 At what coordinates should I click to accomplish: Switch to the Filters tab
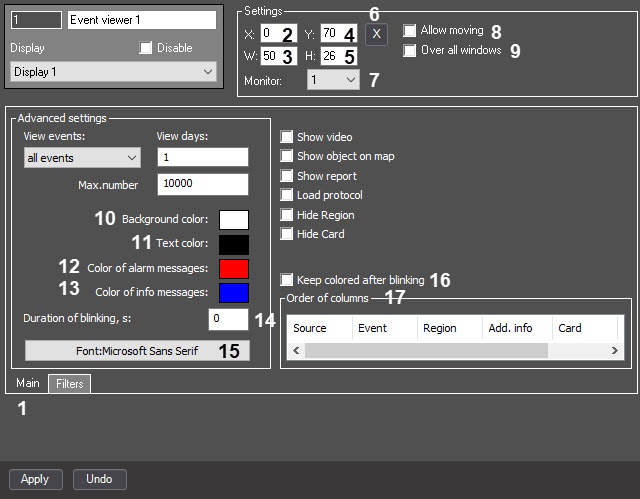tap(69, 383)
